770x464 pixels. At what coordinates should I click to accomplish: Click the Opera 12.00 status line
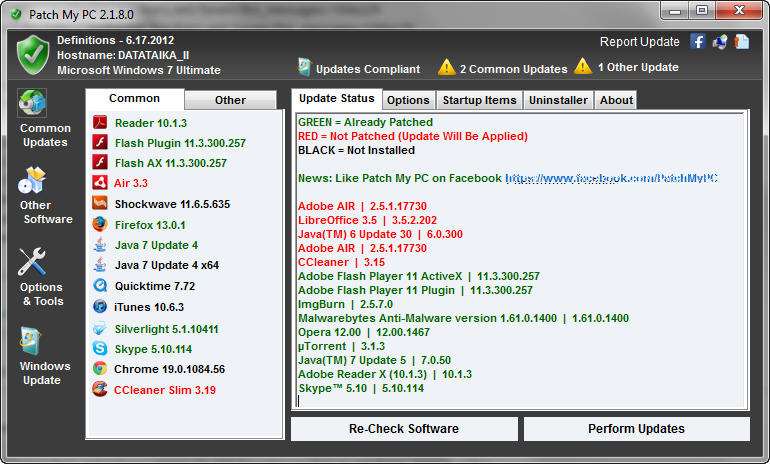pyautogui.click(x=363, y=332)
